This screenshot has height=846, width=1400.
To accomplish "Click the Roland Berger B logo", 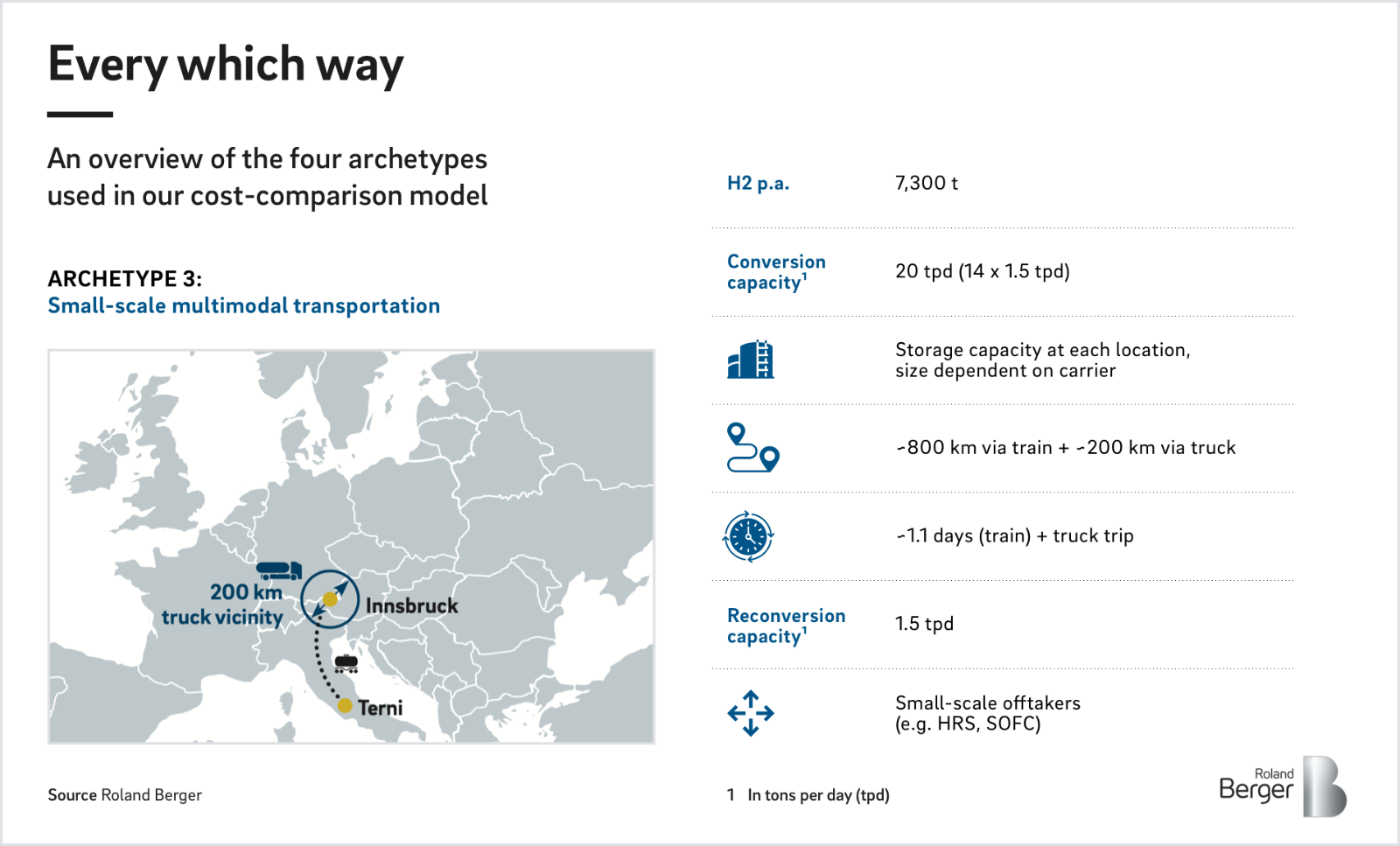I will 1324,787.
